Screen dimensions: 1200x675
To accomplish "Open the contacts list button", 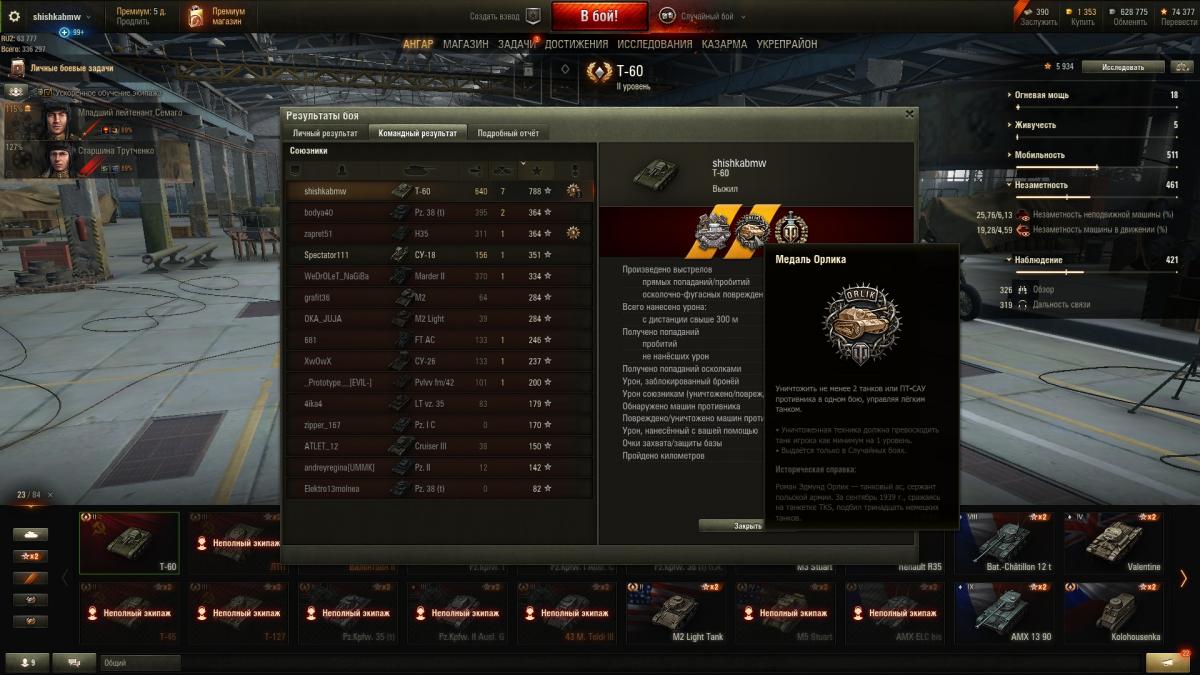I will pos(26,662).
